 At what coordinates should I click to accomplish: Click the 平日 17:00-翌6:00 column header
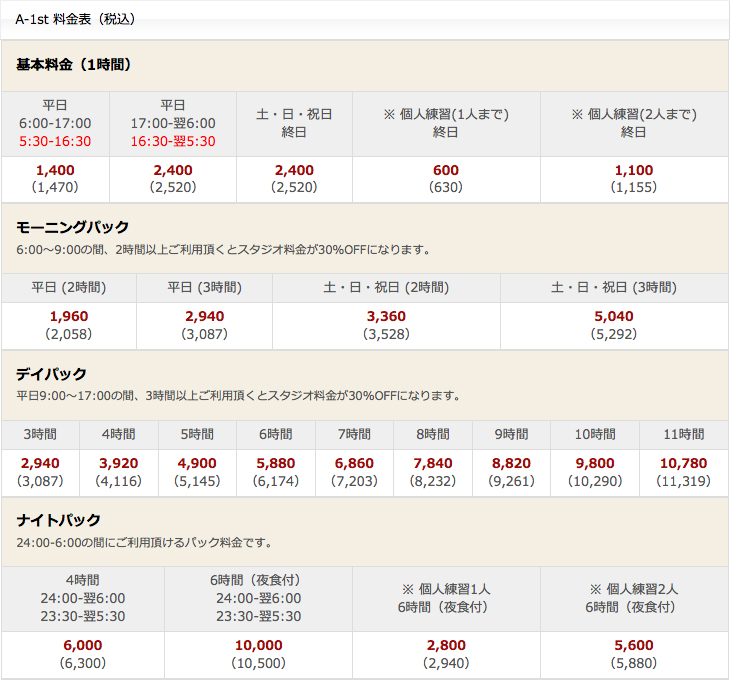coord(173,123)
